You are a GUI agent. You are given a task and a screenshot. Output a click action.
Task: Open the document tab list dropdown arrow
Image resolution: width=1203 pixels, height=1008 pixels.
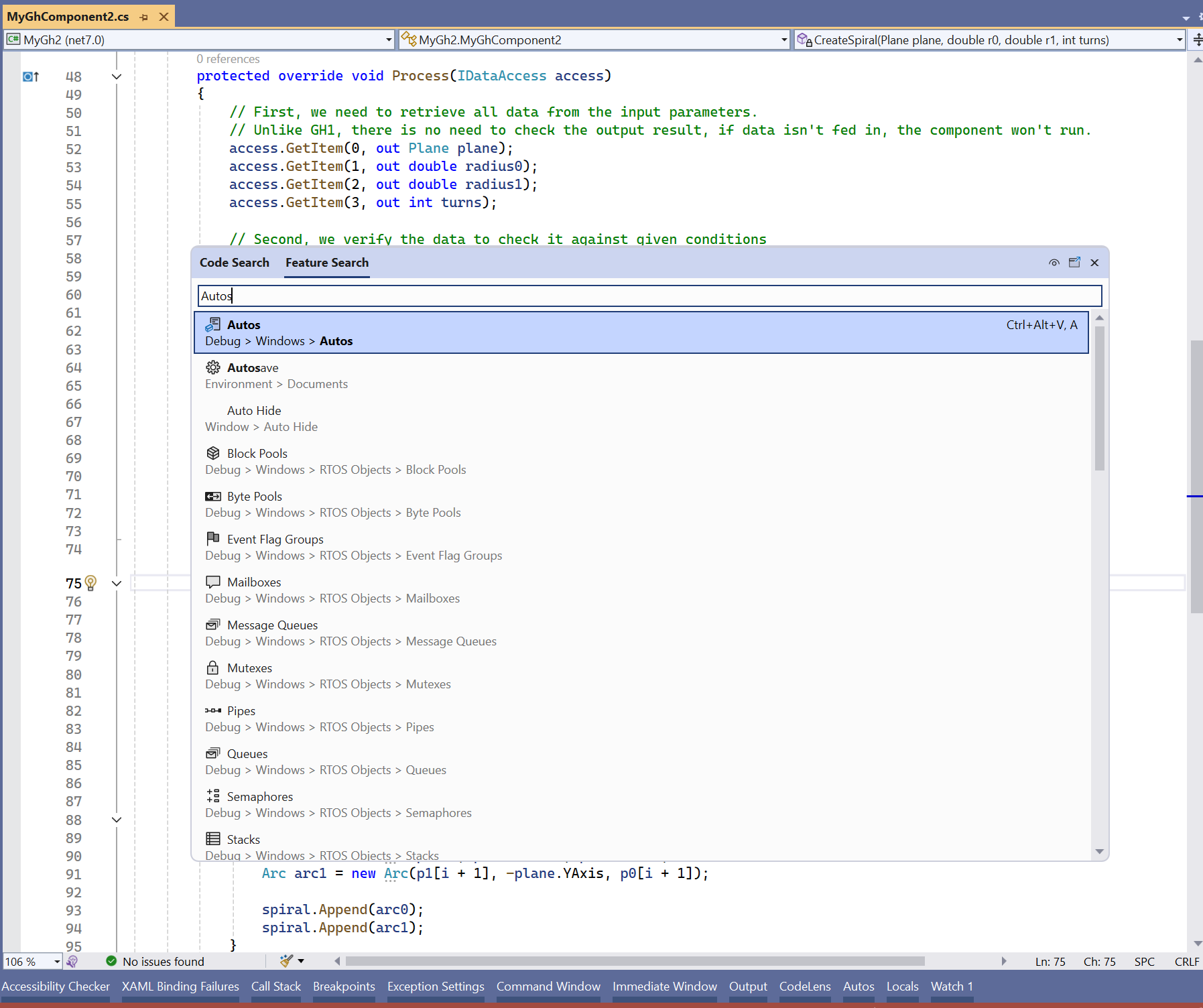pos(1186,18)
